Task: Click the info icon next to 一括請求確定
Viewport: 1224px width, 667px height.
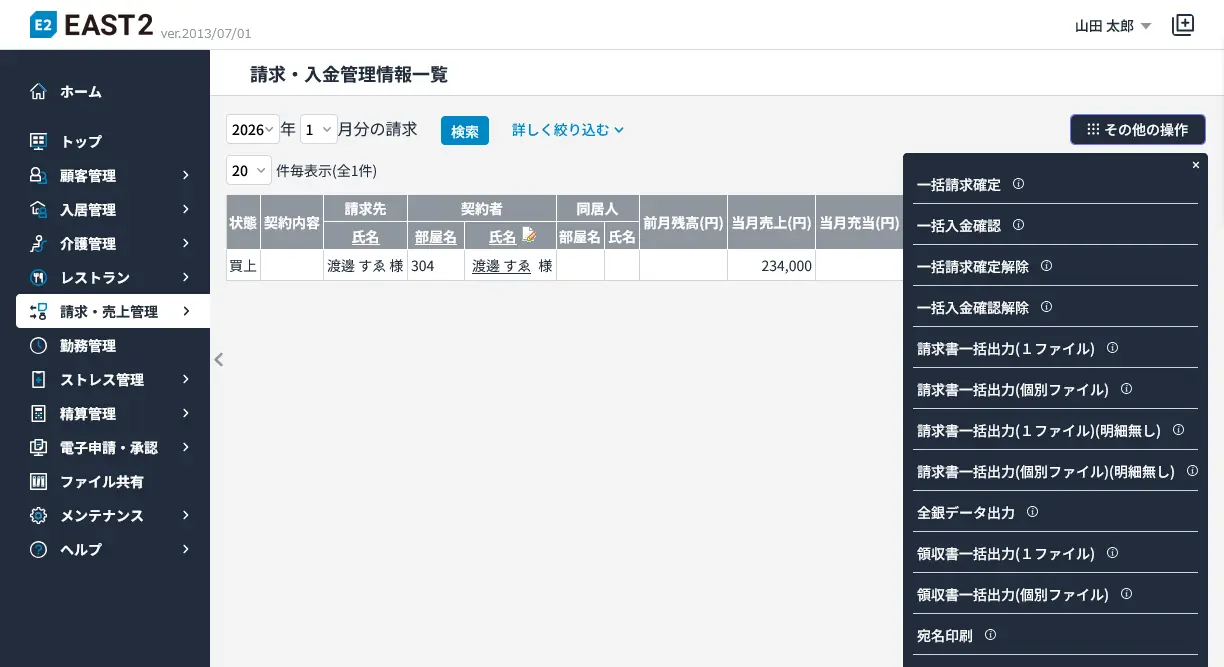Action: 1018,184
